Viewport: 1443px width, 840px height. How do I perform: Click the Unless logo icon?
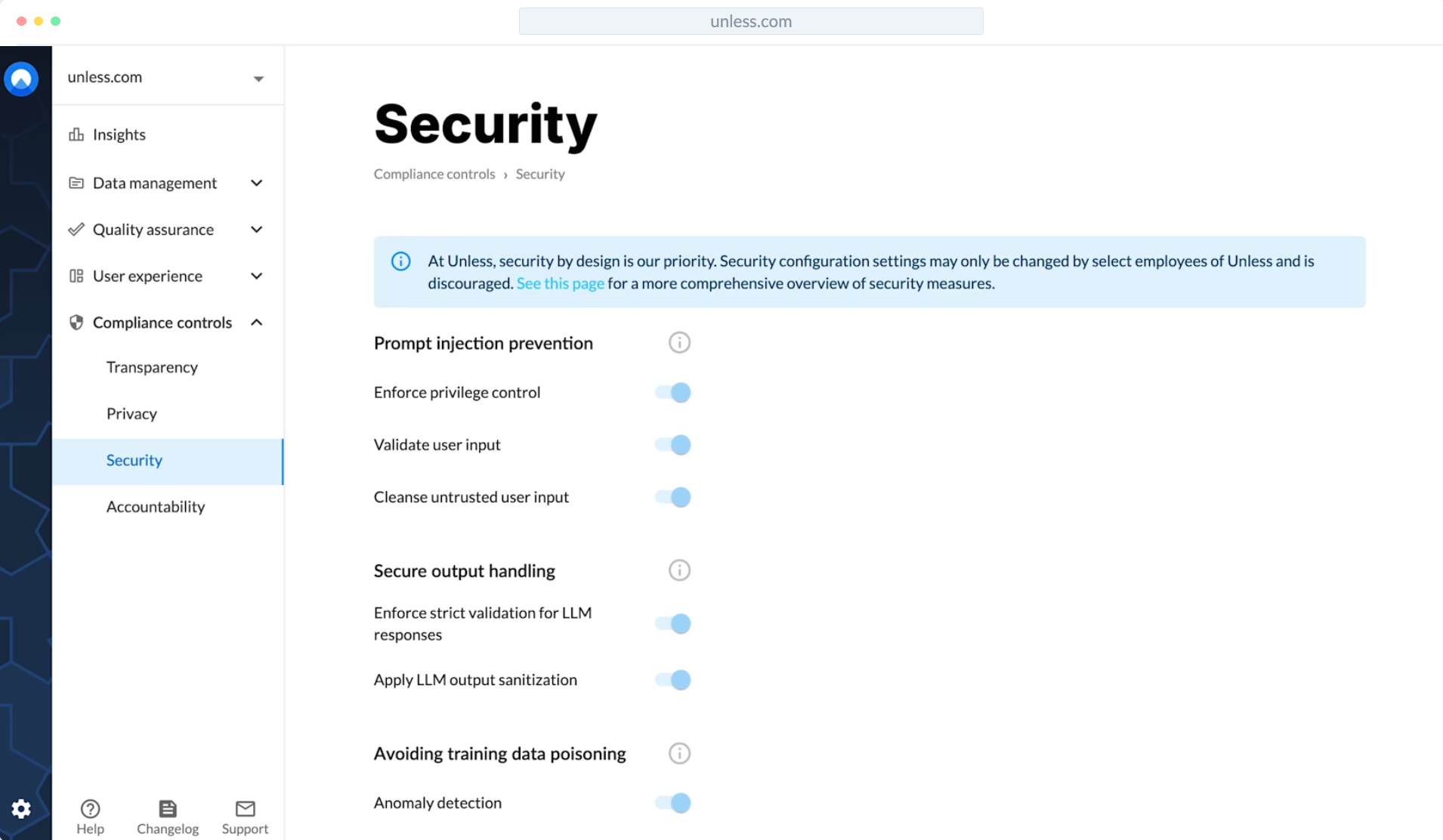click(21, 79)
